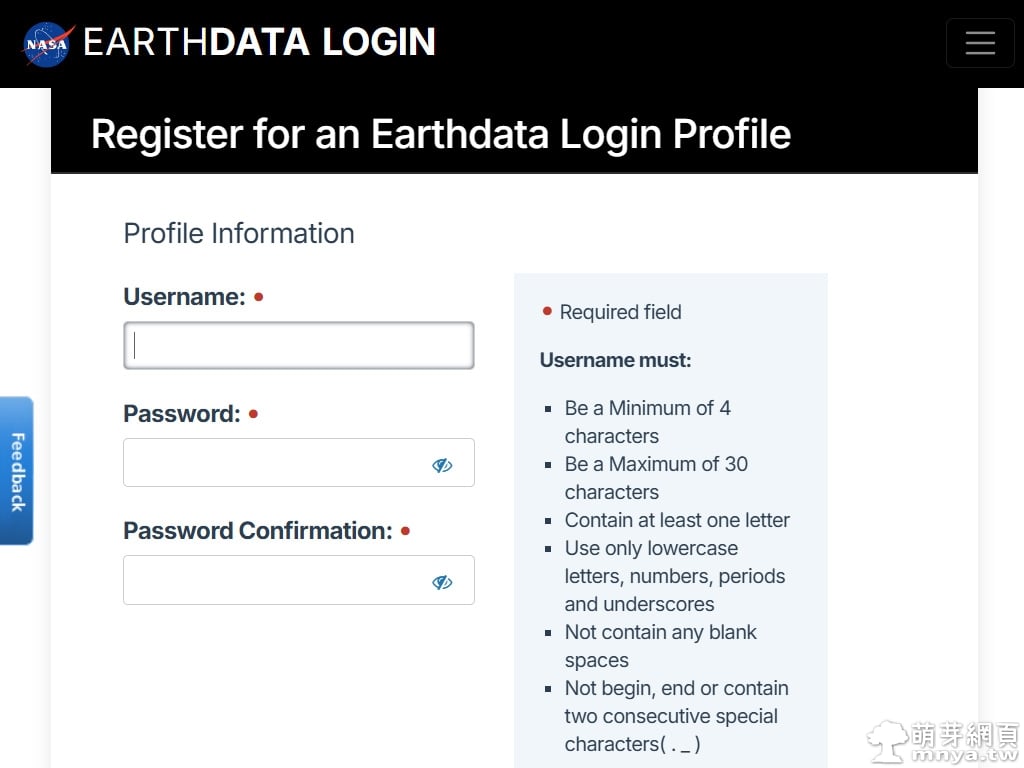Click the Username must heading
The height and width of the screenshot is (768, 1024).
click(x=615, y=360)
